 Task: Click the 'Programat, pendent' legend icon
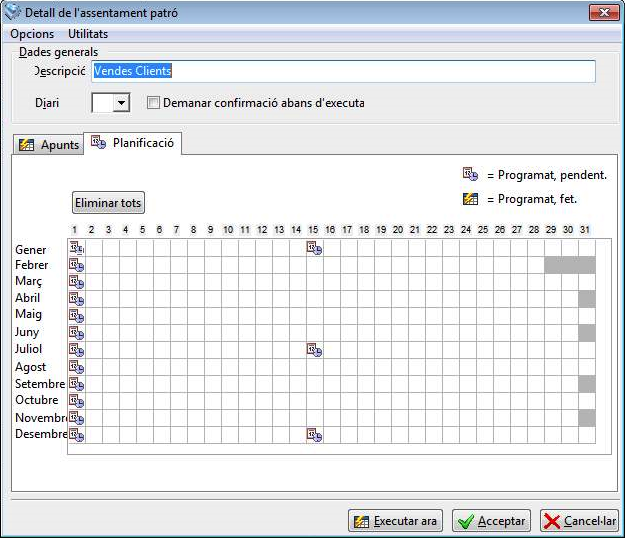pos(470,174)
